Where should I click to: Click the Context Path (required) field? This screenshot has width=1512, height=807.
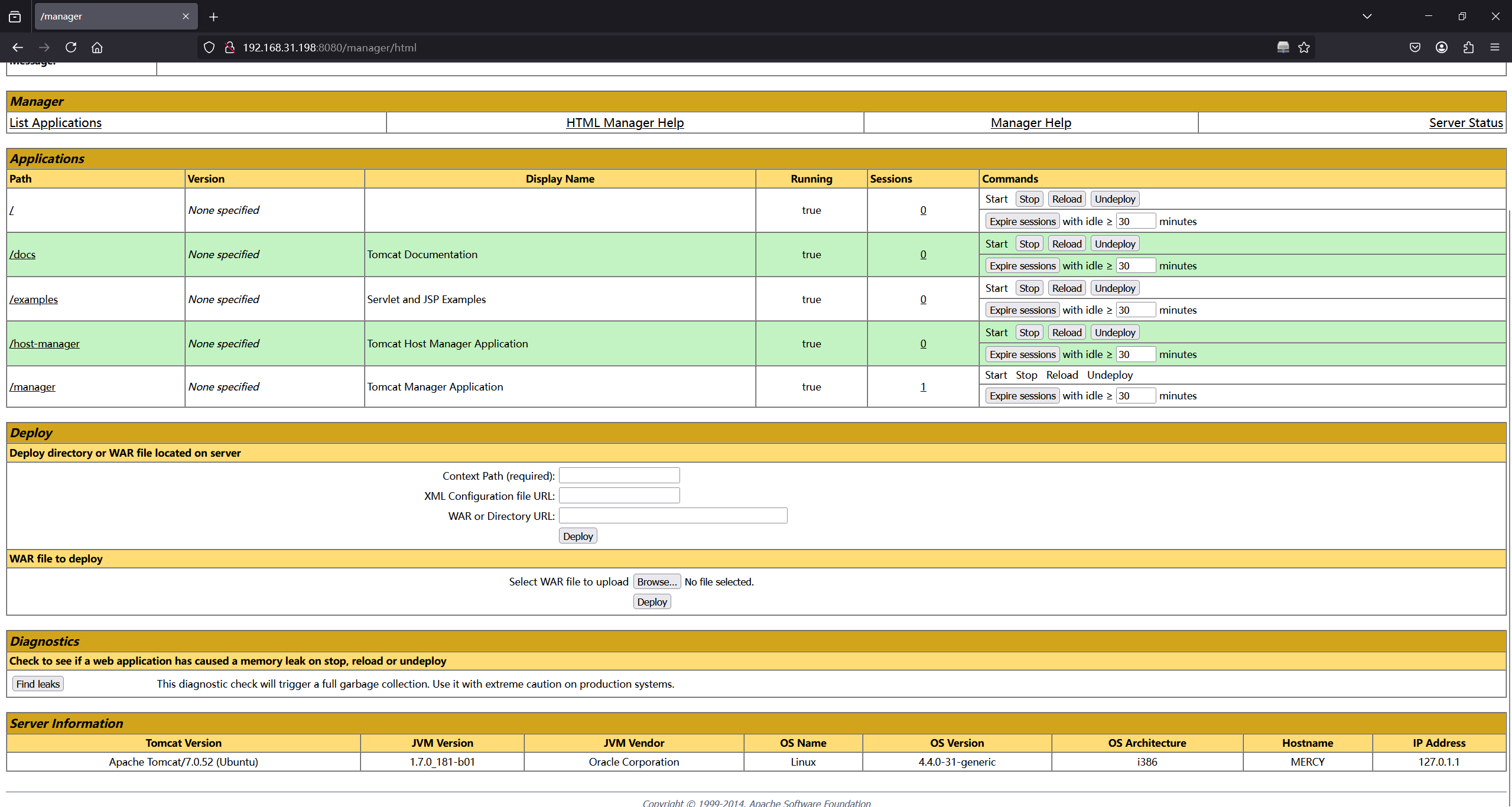point(619,476)
